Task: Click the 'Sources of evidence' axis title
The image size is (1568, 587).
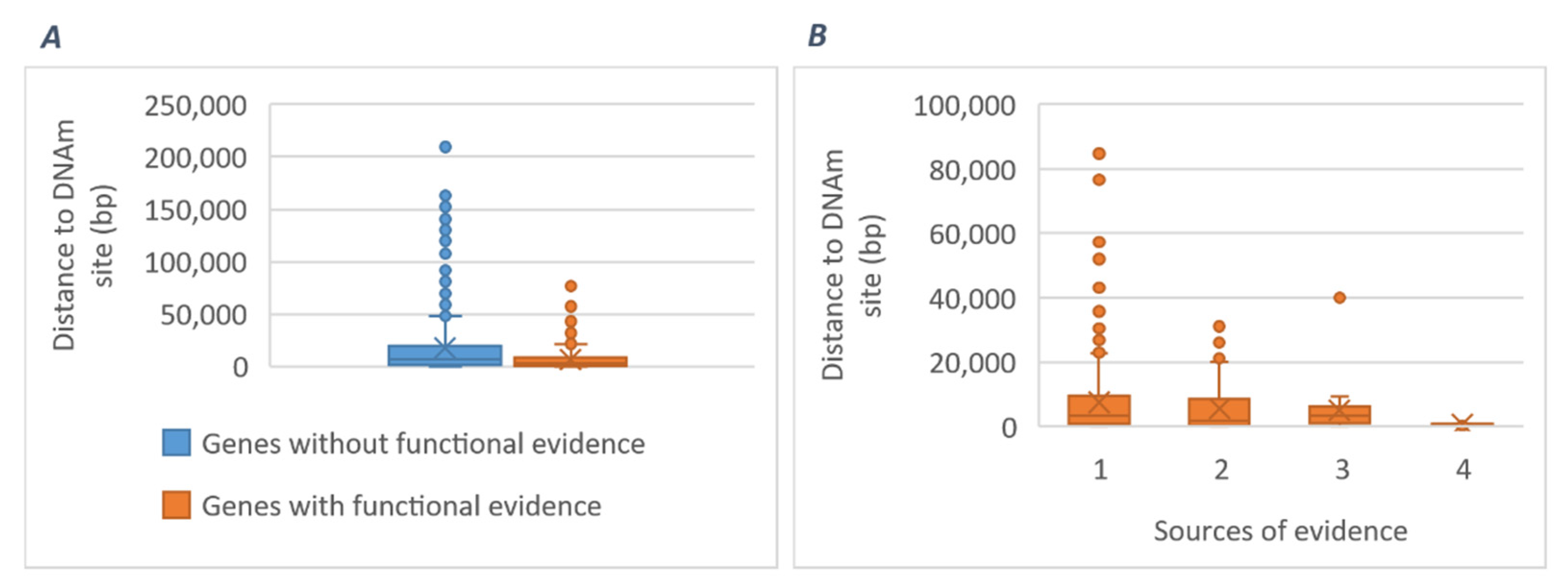Action: click(1281, 531)
